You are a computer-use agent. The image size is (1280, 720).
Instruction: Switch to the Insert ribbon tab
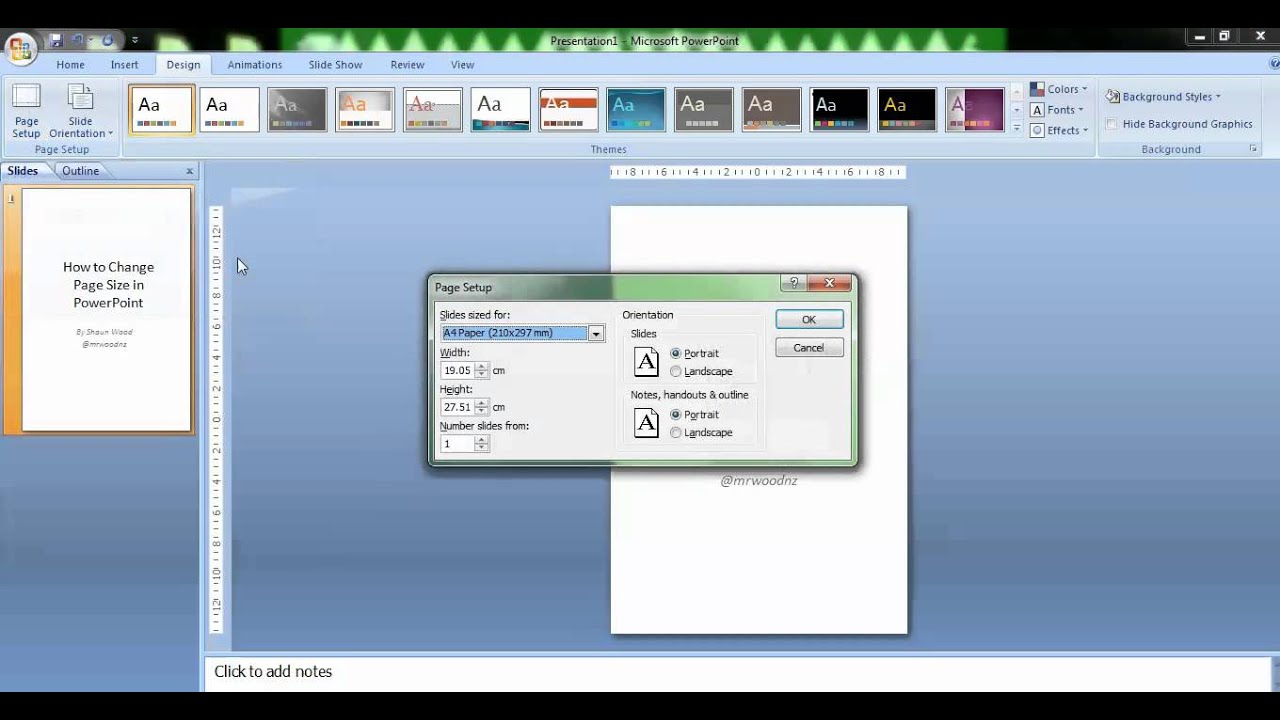coord(124,64)
